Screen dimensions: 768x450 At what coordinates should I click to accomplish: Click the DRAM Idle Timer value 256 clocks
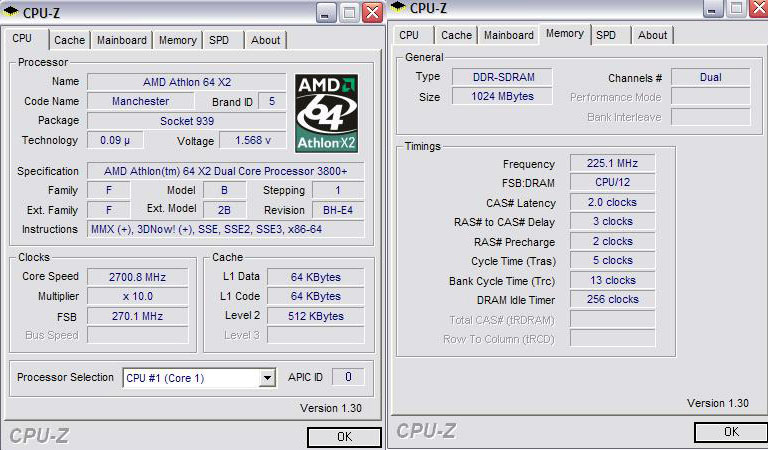coord(613,299)
